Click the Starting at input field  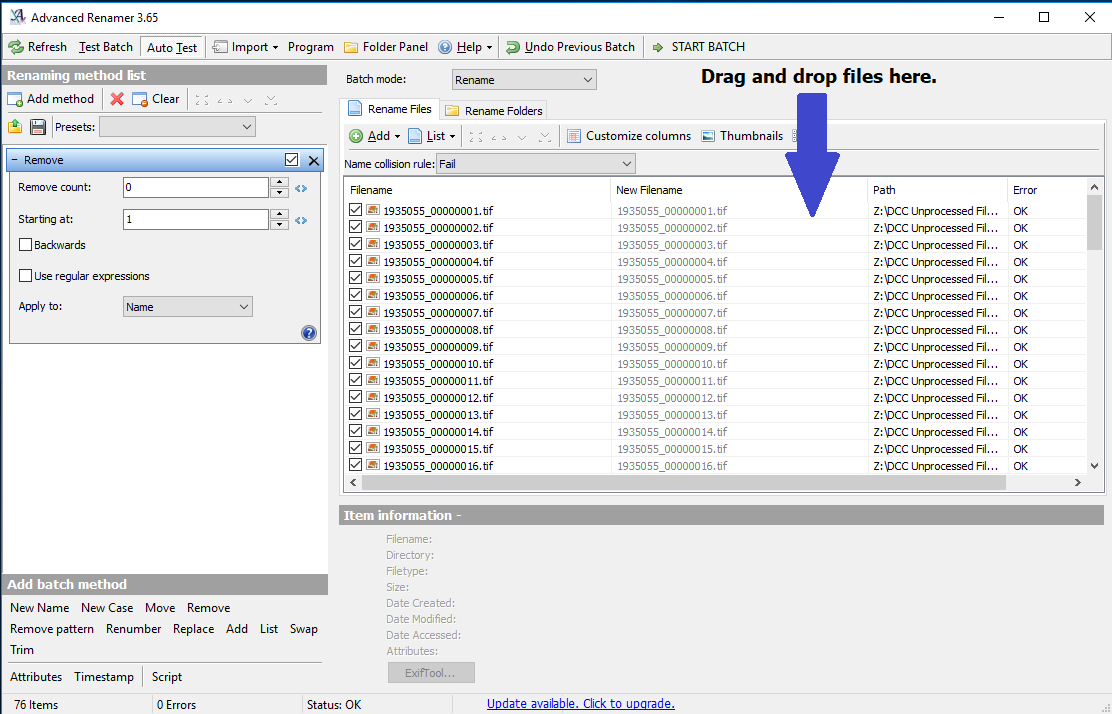[x=195, y=219]
